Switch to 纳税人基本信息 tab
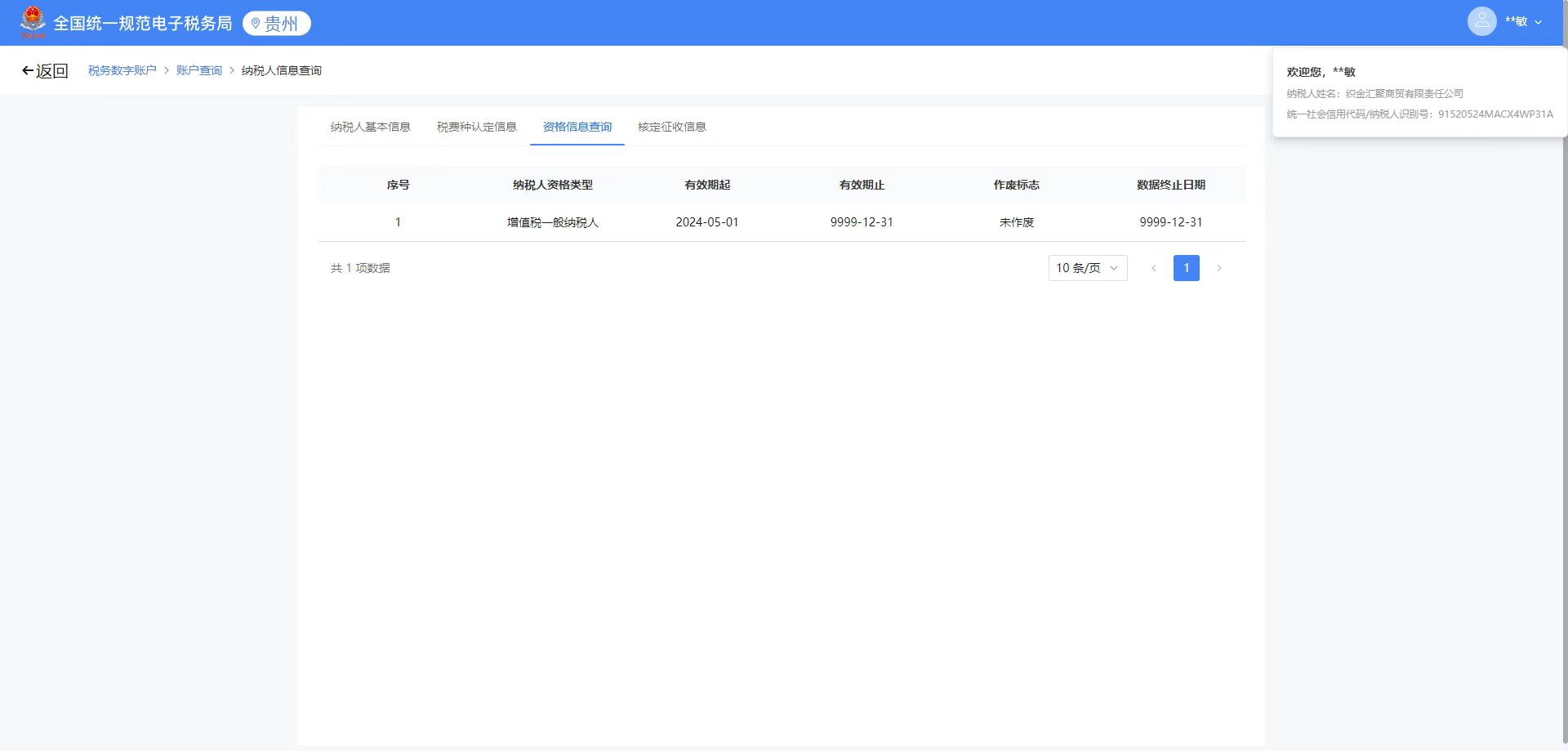Viewport: 1568px width, 751px height. 370,127
